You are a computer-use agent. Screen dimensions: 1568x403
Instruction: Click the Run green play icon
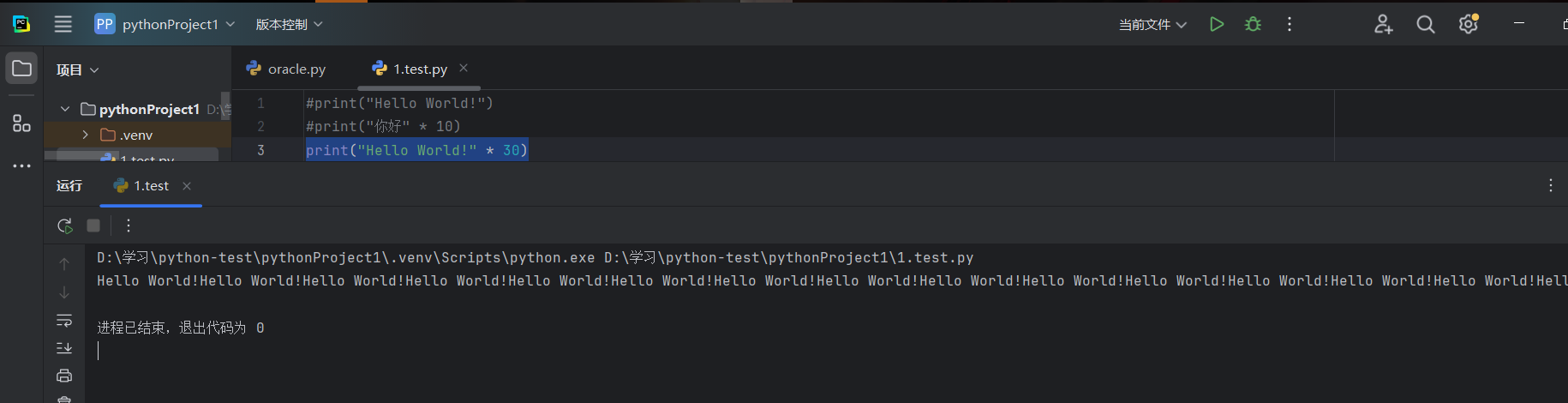[1216, 24]
